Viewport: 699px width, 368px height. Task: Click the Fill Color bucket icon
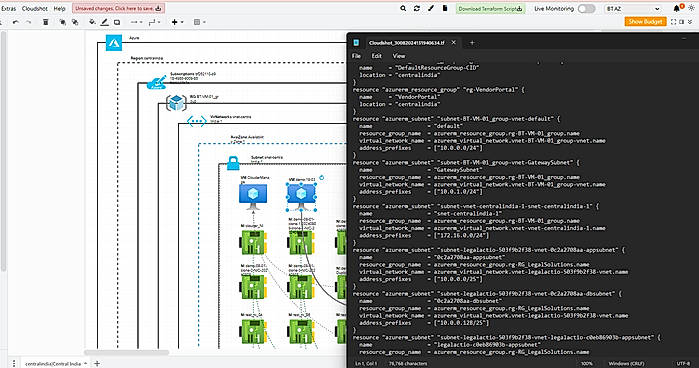coord(92,22)
